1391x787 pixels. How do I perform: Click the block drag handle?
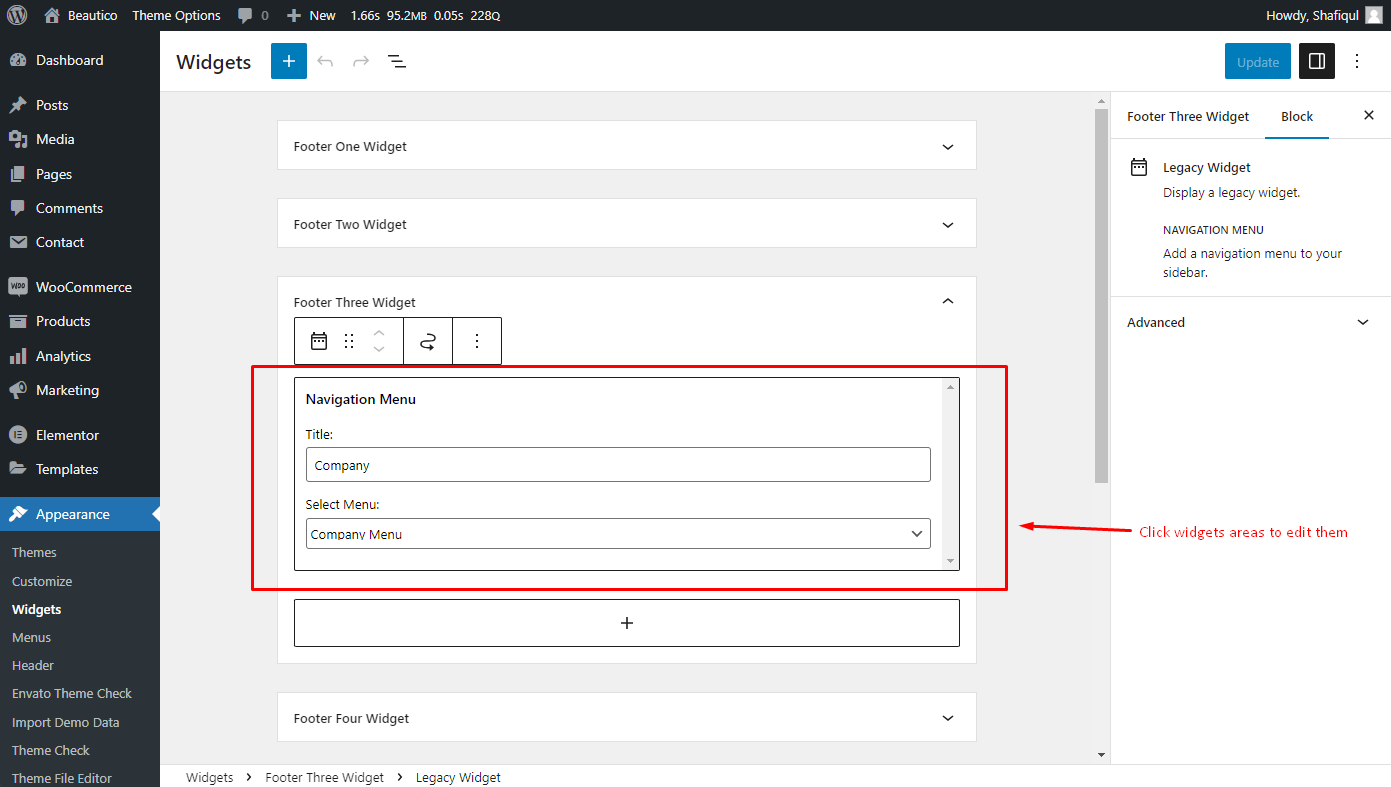349,341
